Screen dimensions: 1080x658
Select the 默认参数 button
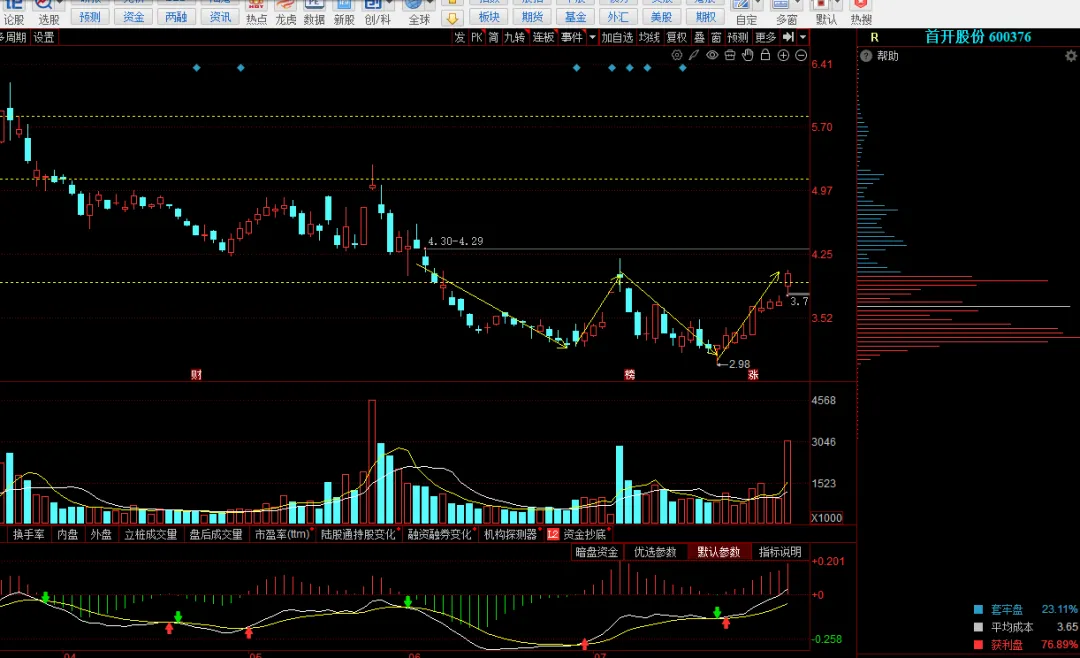pos(718,552)
